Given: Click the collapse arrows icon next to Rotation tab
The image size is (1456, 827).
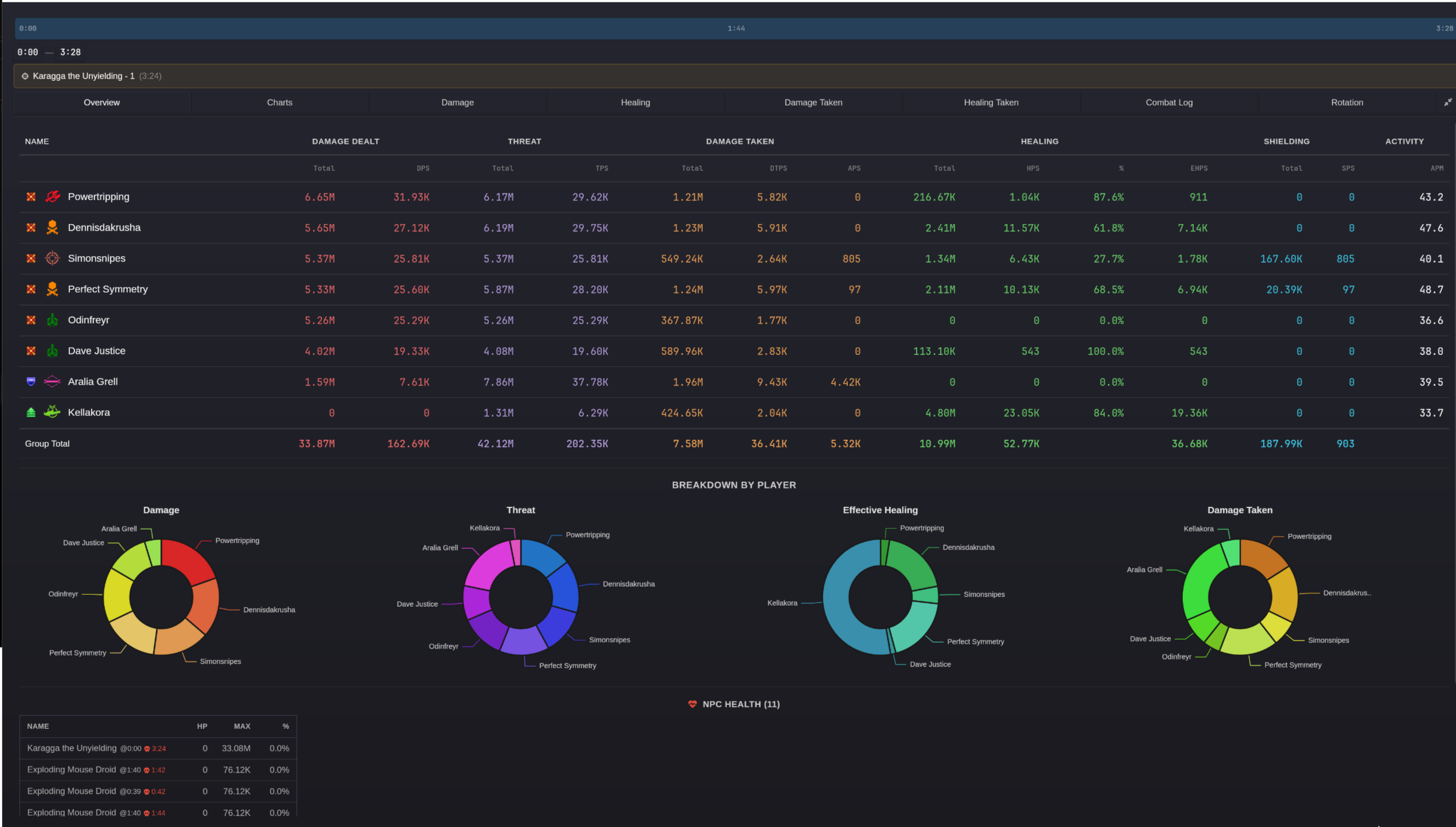Looking at the screenshot, I should [x=1447, y=102].
